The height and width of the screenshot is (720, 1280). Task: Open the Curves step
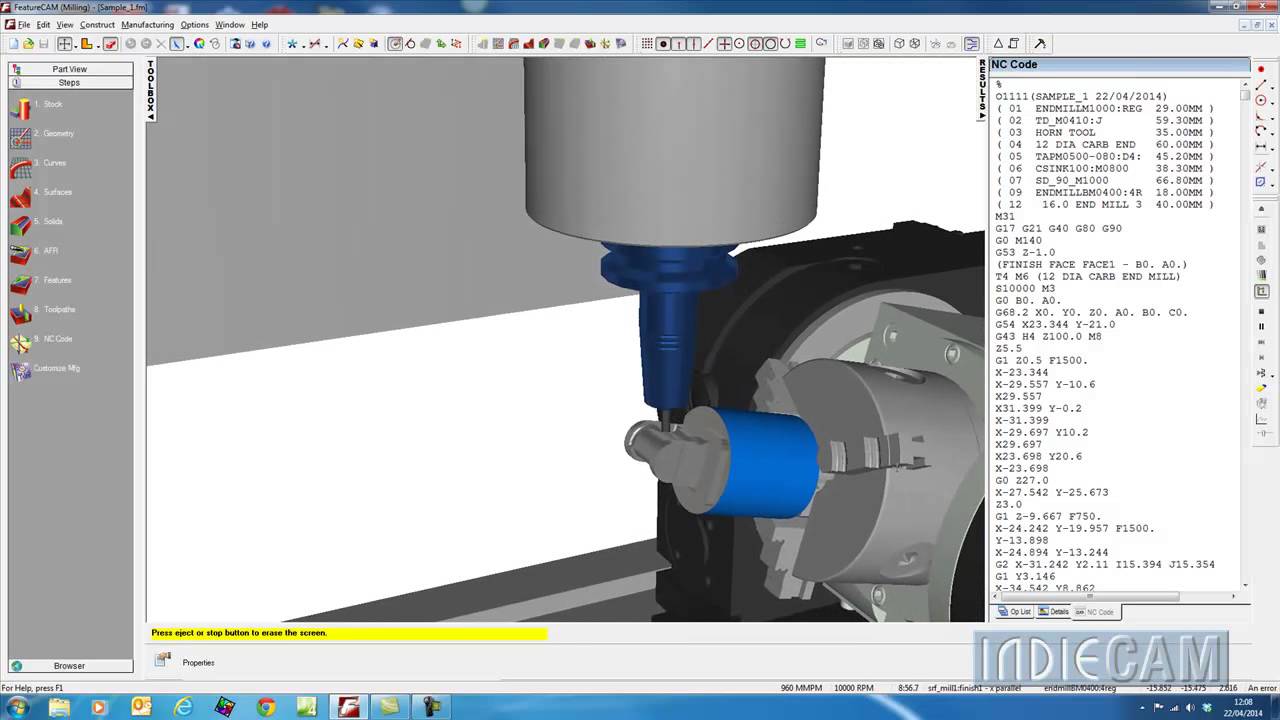38,164
